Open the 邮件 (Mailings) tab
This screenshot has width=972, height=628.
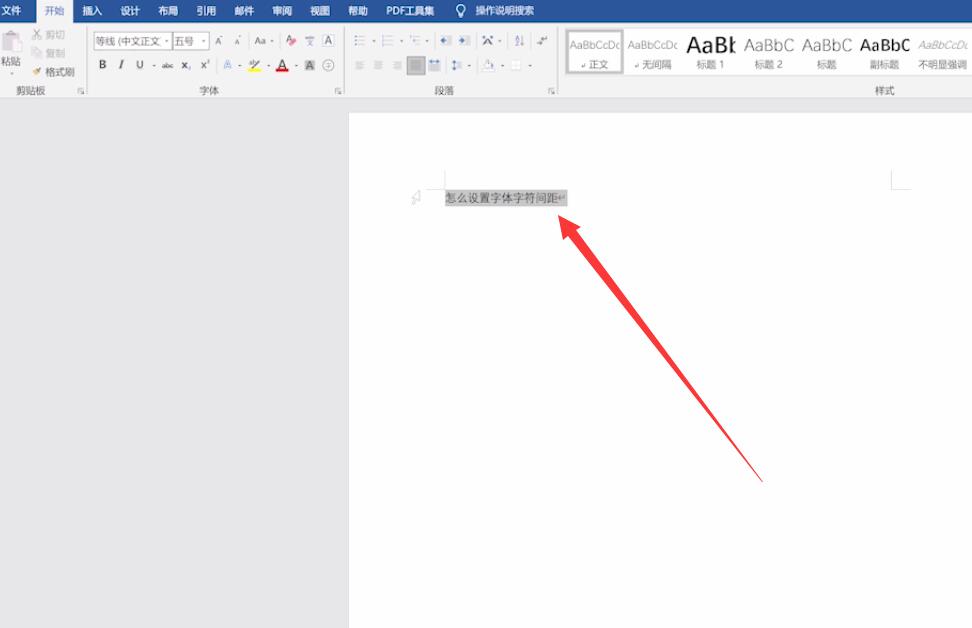(244, 11)
